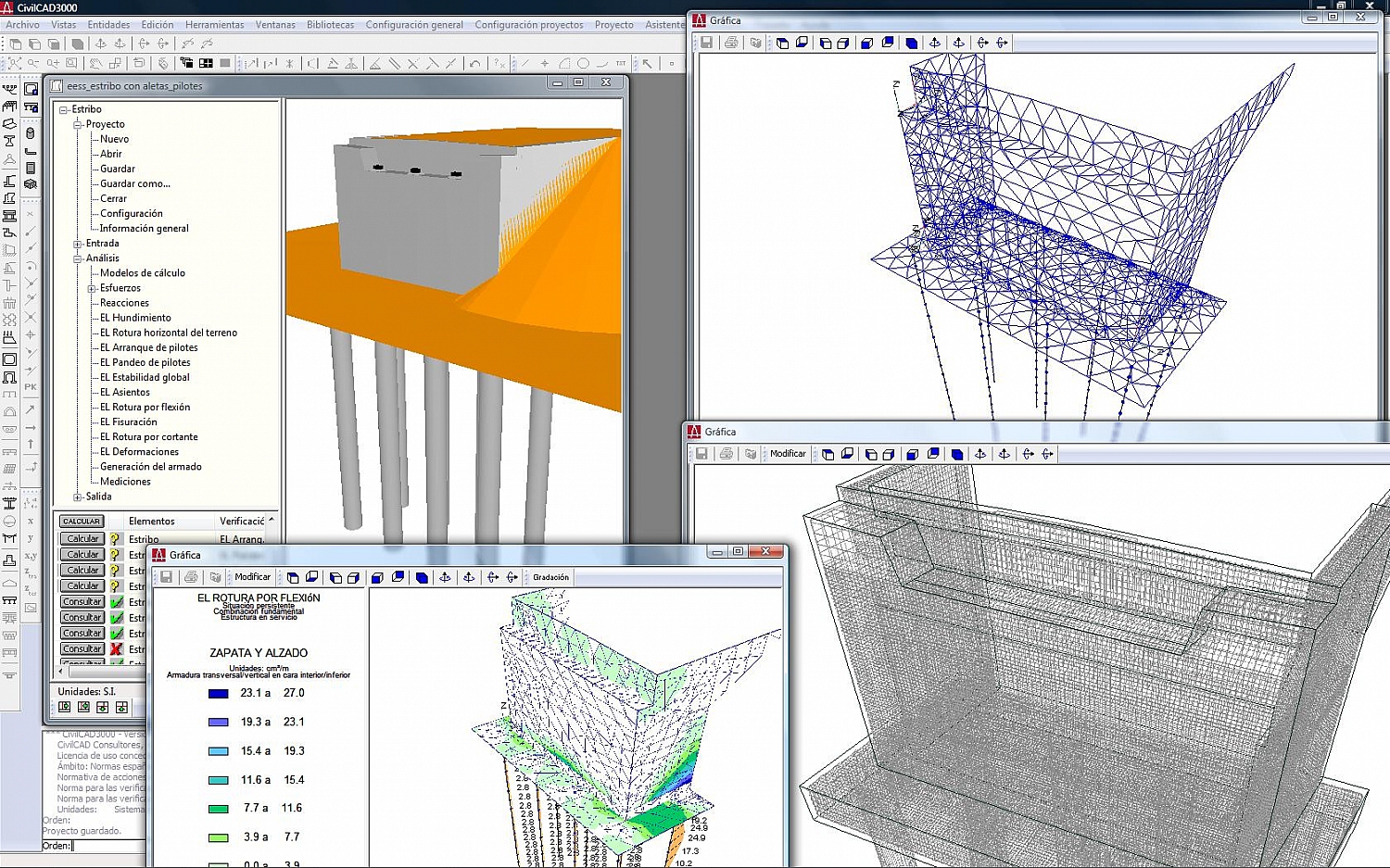Select EL Rotura horizontal del terreno item
Screen dimensions: 1390x868
(169, 333)
